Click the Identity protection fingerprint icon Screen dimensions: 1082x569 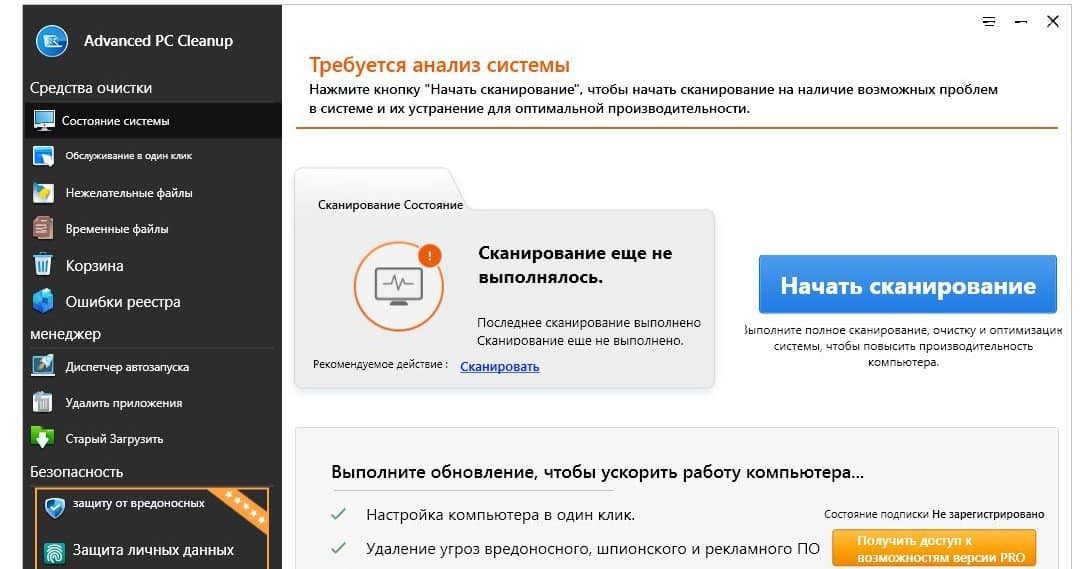(x=55, y=550)
